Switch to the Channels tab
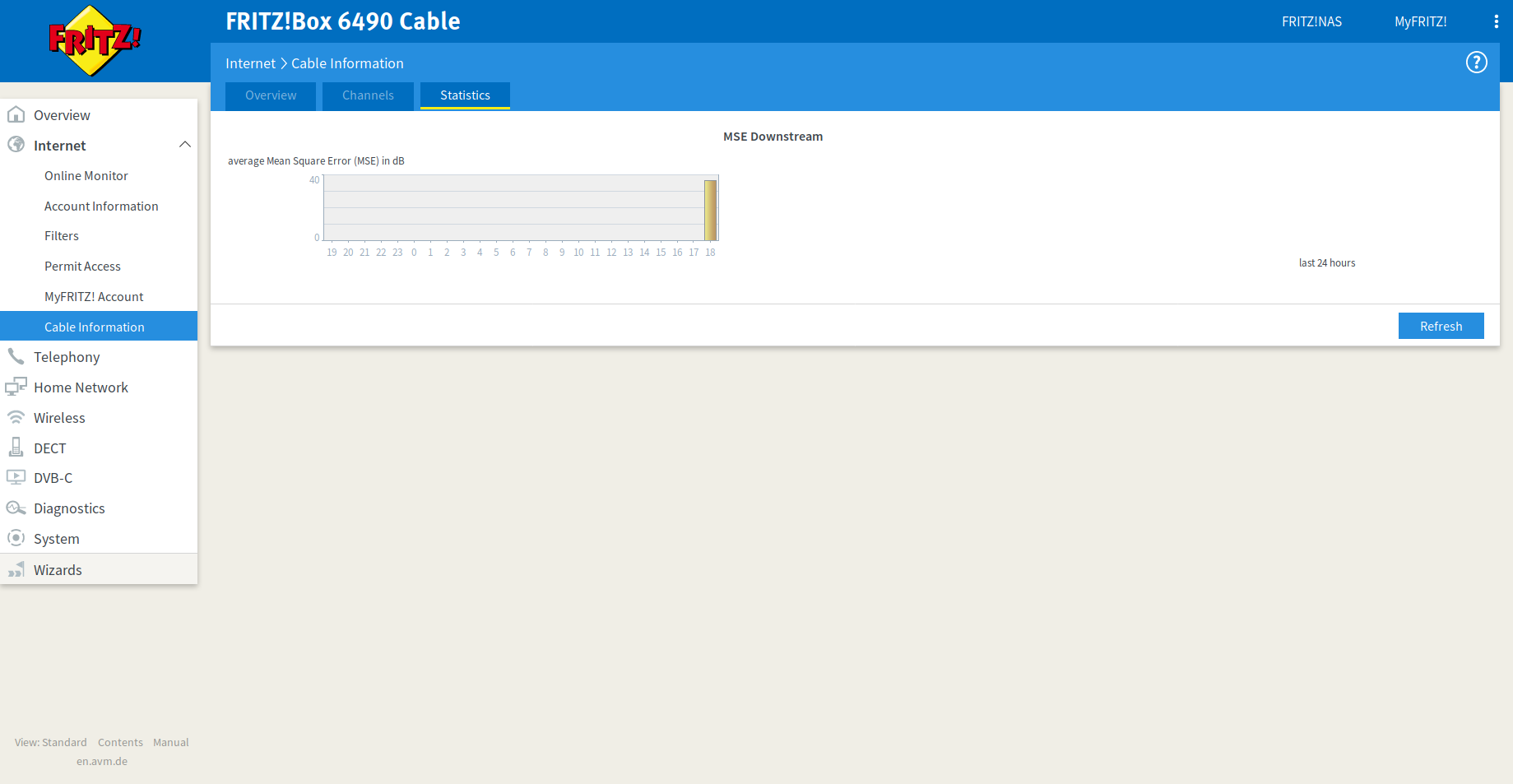This screenshot has height=784, width=1513. 368,95
